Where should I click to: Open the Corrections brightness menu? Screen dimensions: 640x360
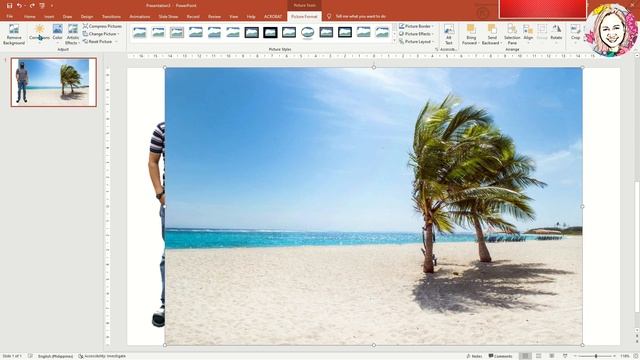click(39, 34)
